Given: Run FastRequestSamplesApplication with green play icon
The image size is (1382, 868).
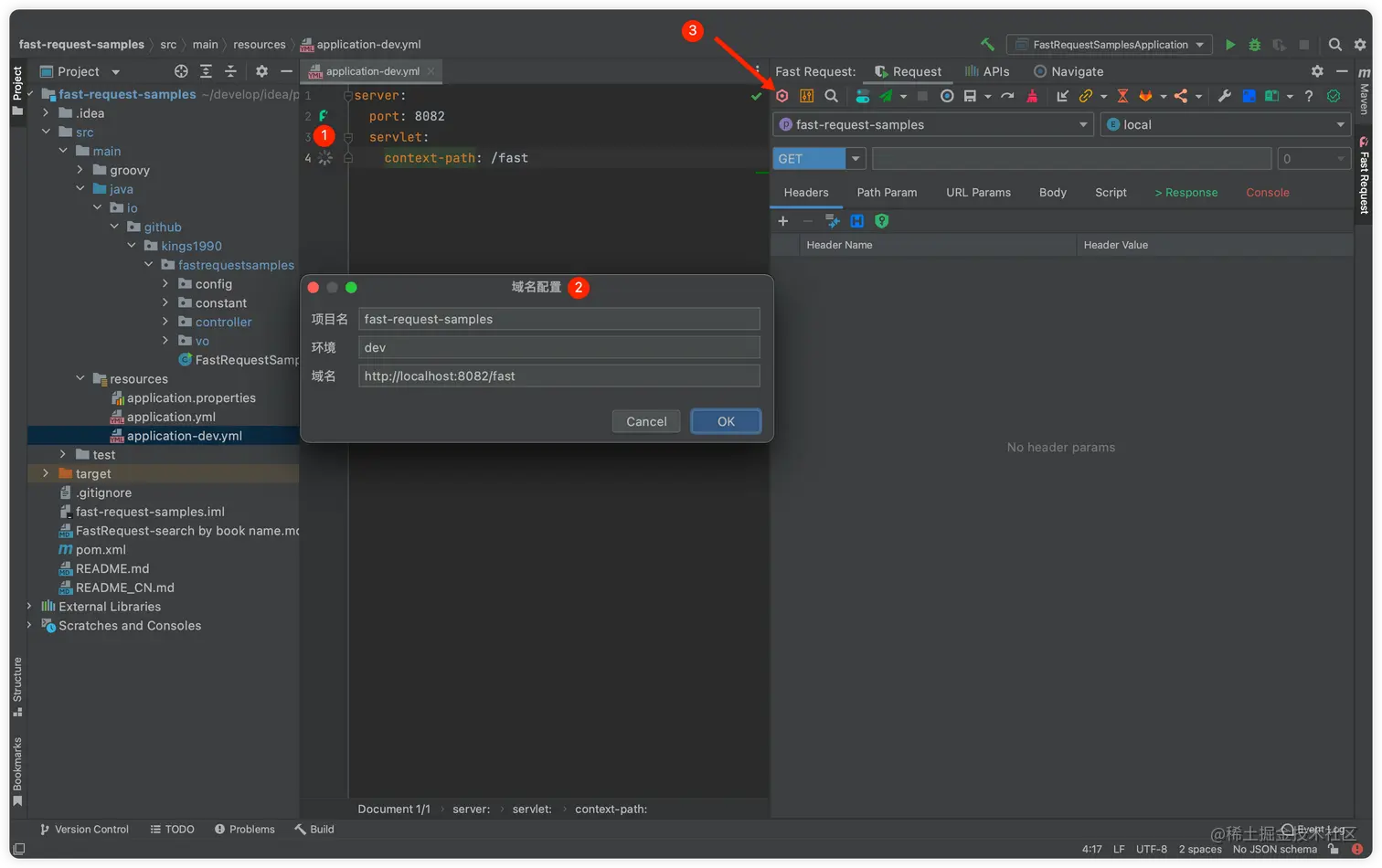Looking at the screenshot, I should click(1230, 44).
